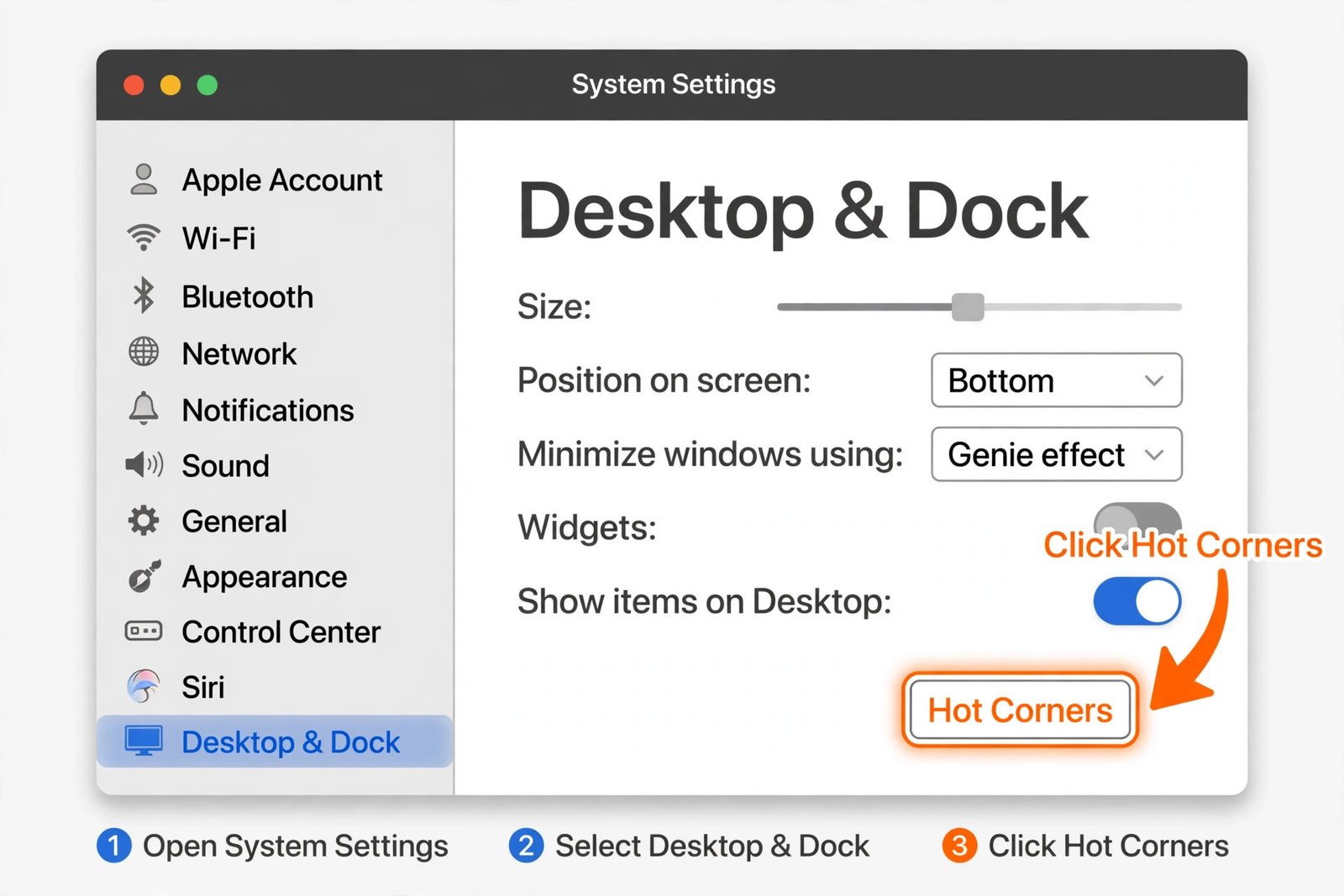Open the Position on screen dropdown

coord(1057,380)
